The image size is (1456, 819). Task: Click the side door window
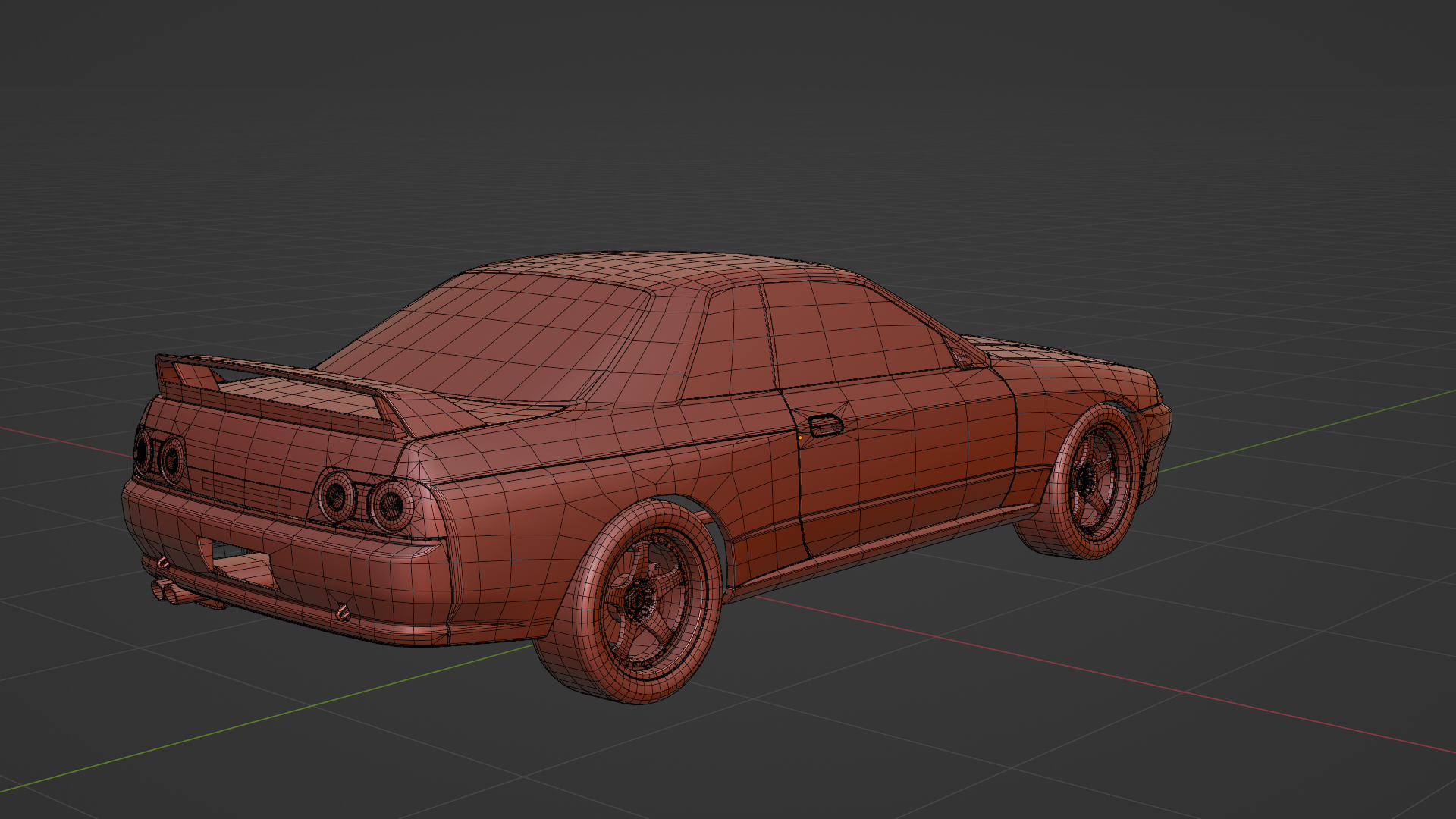point(849,330)
